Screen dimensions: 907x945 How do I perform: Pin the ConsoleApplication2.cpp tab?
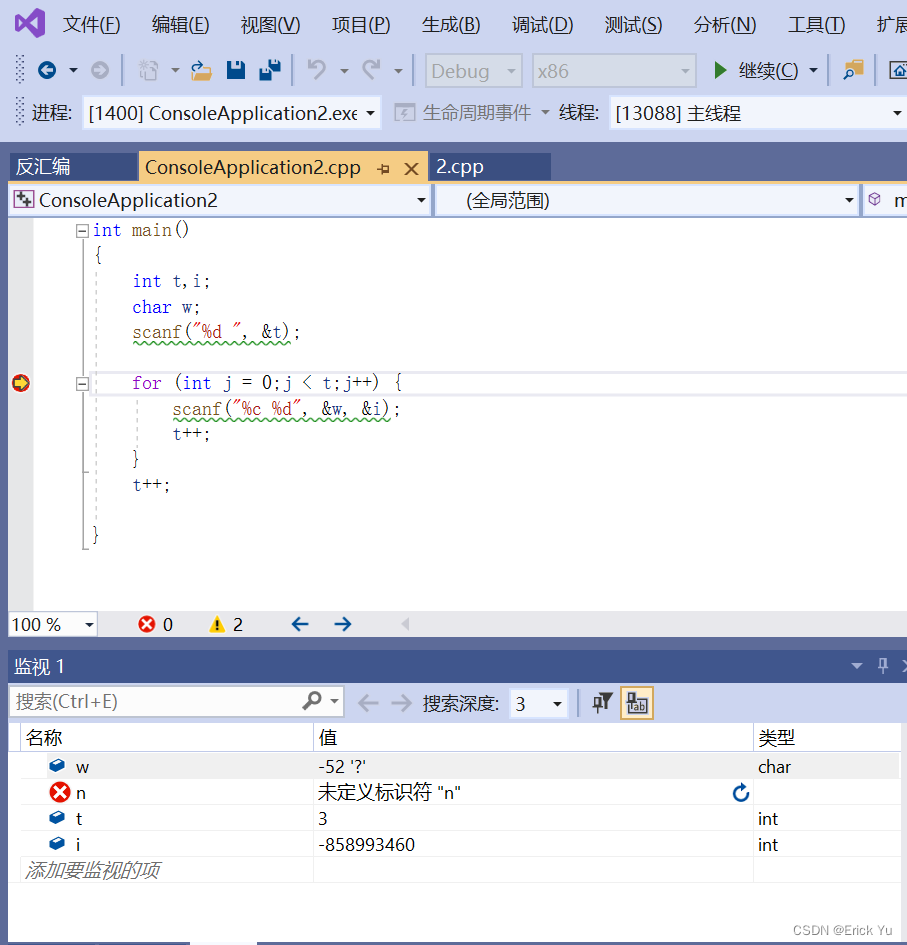tap(383, 169)
